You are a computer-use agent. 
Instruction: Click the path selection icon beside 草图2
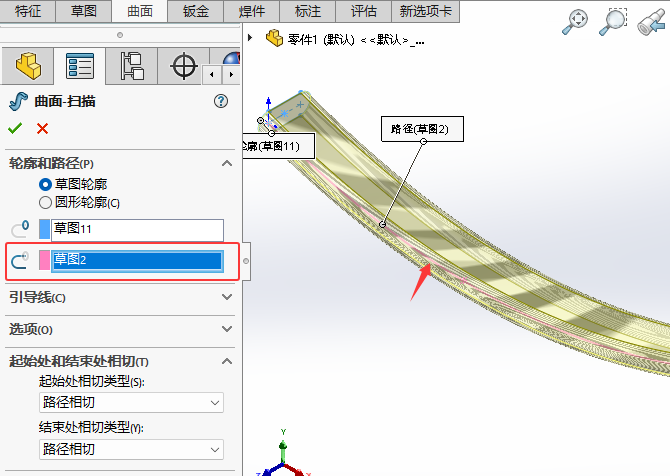tap(20, 260)
